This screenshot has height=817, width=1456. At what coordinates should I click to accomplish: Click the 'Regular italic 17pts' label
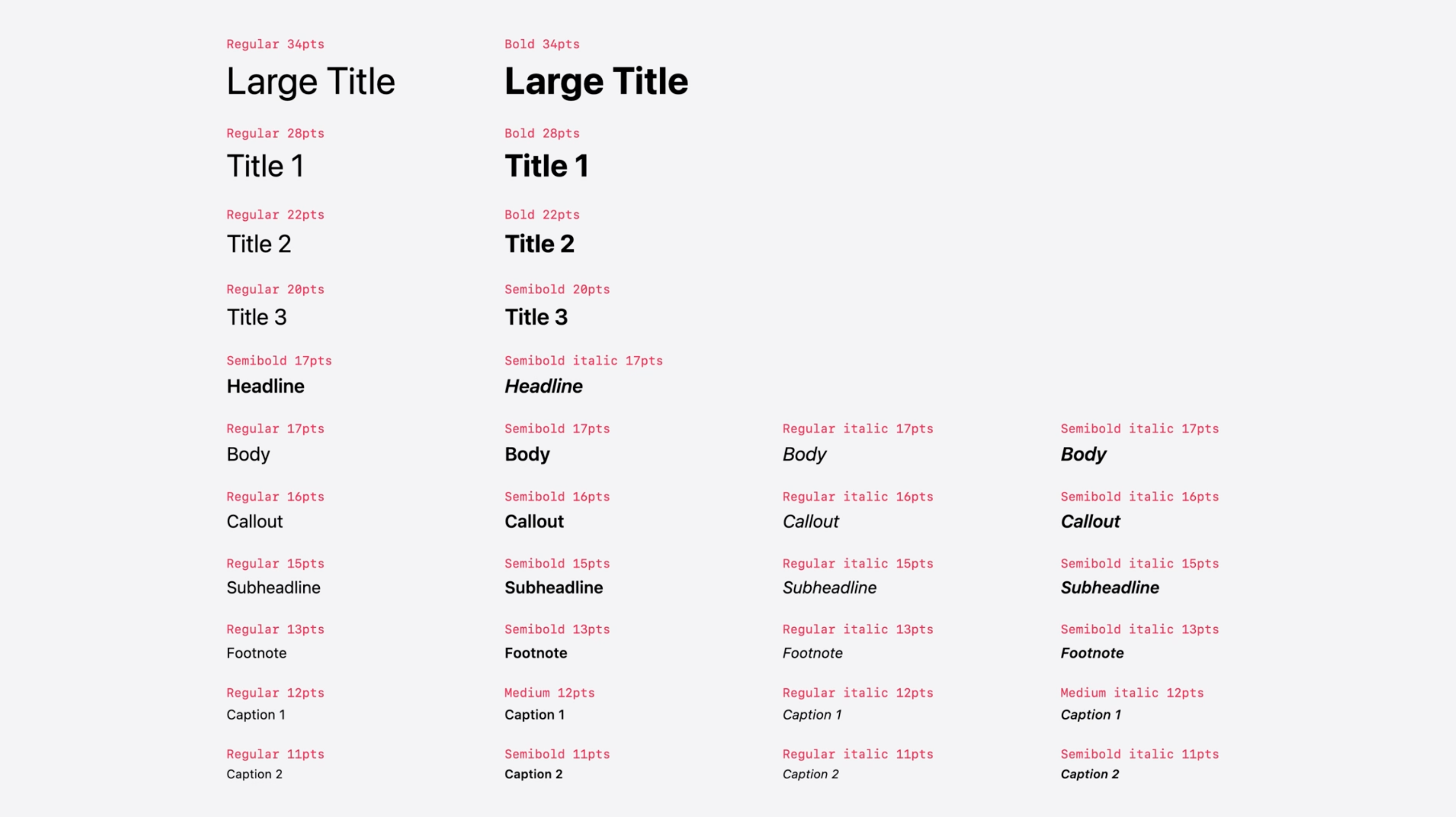[x=857, y=428]
